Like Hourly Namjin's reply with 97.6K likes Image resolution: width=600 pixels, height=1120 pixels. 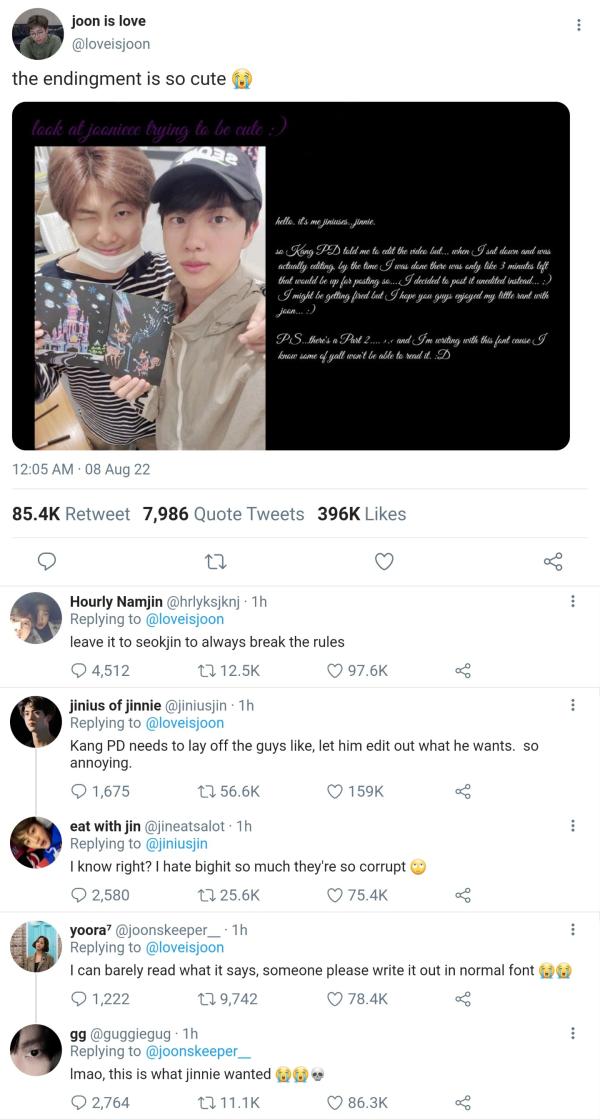(357, 671)
